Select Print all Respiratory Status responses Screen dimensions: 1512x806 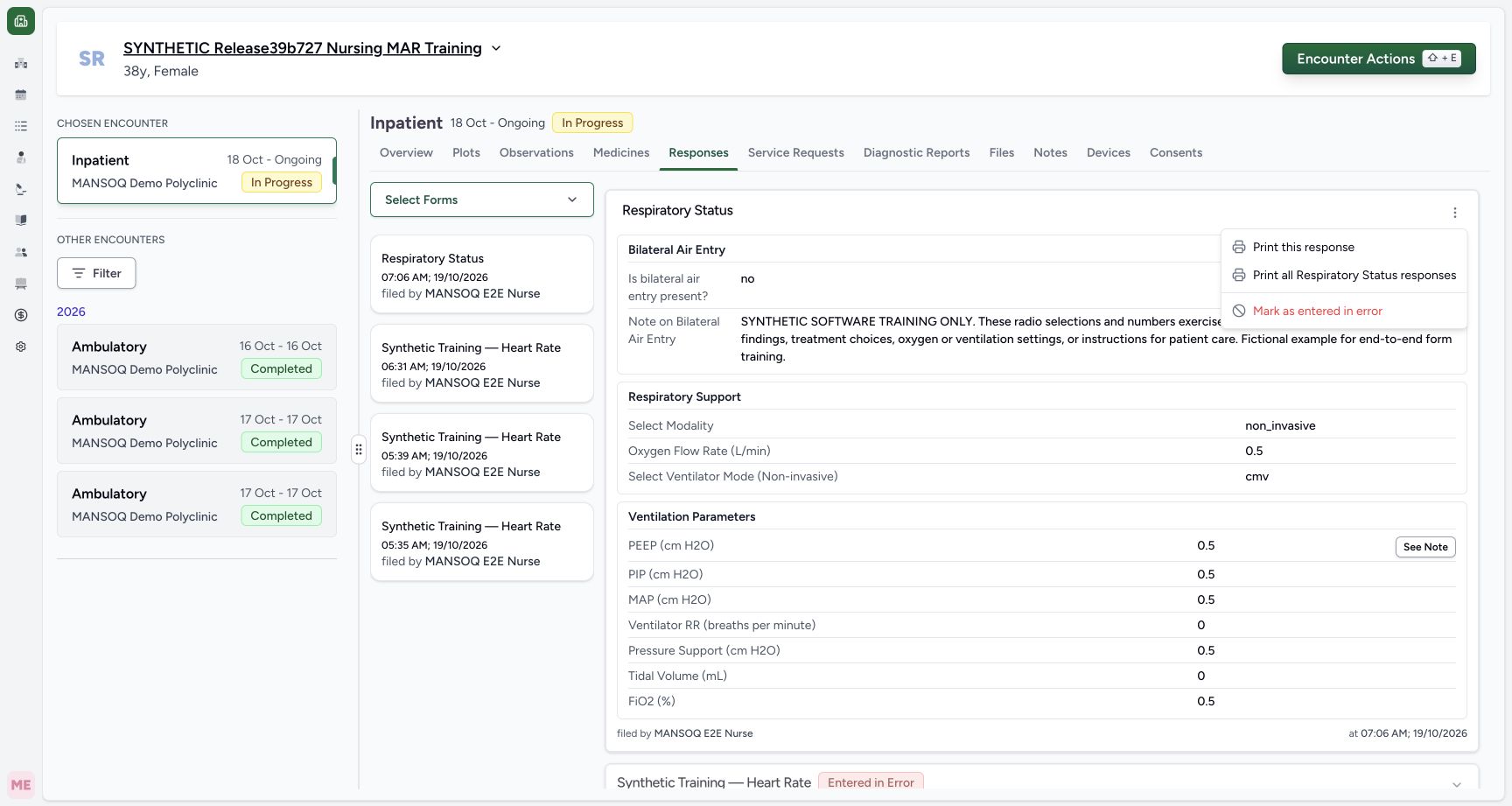[x=1344, y=276]
